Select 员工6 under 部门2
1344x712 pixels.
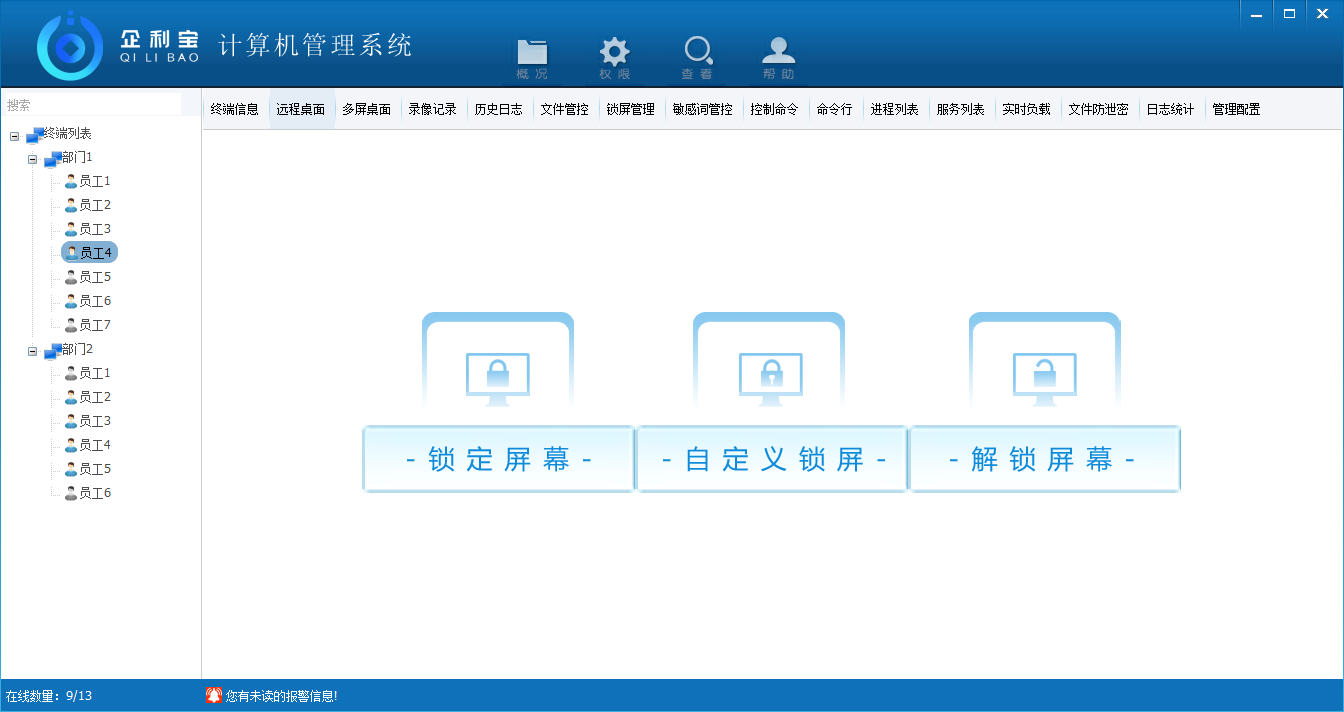point(94,493)
